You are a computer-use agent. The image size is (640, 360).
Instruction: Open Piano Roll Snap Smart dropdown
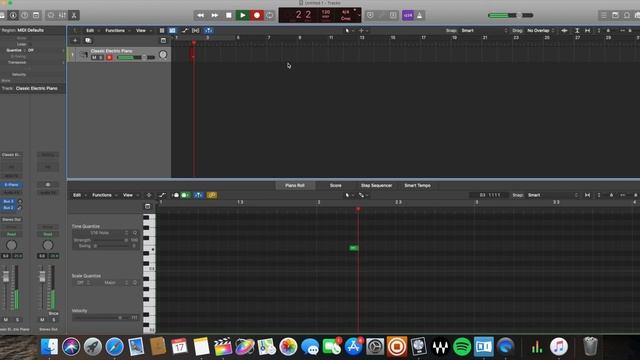pos(553,195)
